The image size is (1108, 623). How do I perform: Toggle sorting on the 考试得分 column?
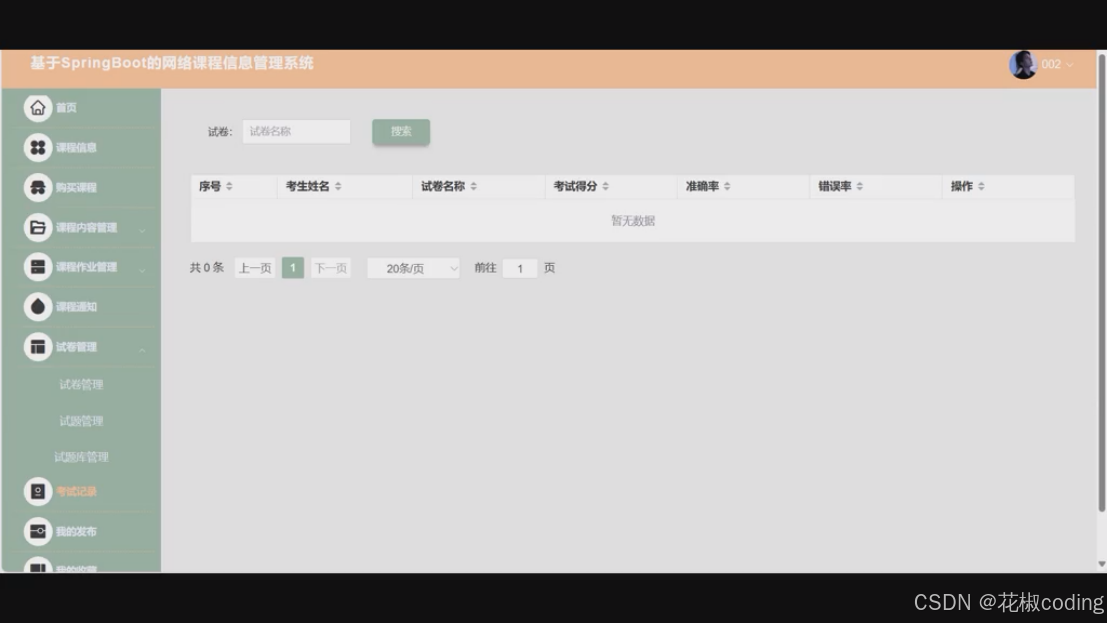pyautogui.click(x=607, y=186)
